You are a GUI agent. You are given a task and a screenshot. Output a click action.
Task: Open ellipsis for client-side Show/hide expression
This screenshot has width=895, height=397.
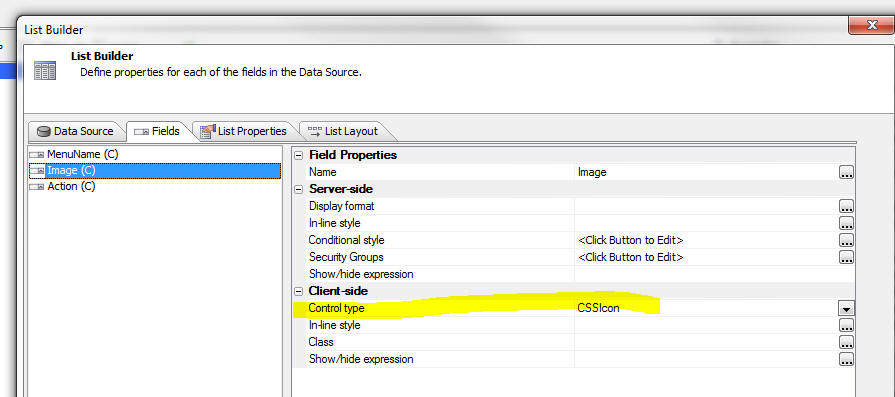click(x=846, y=359)
